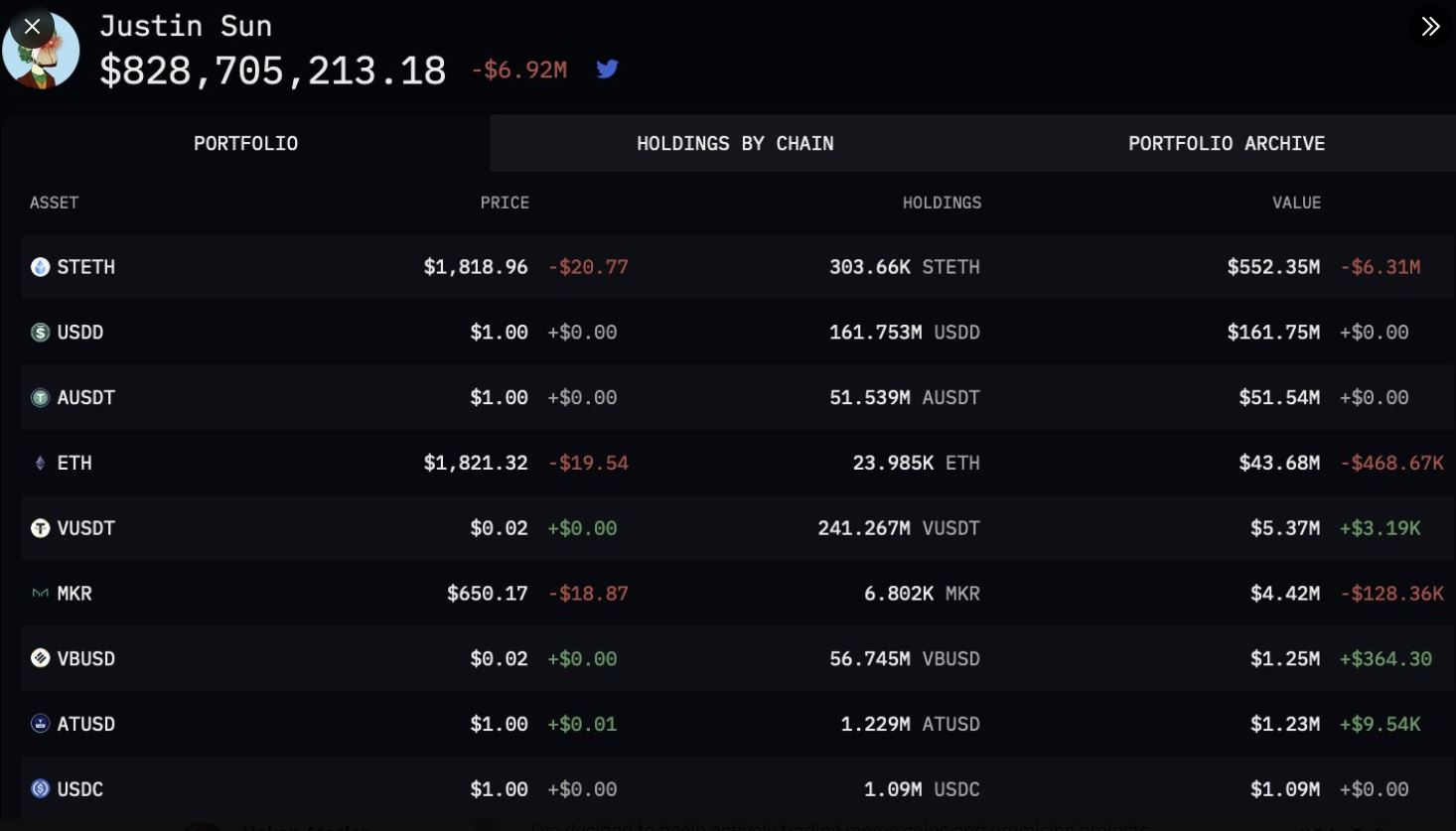1456x831 pixels.
Task: Click the USDC token icon
Action: pyautogui.click(x=40, y=789)
